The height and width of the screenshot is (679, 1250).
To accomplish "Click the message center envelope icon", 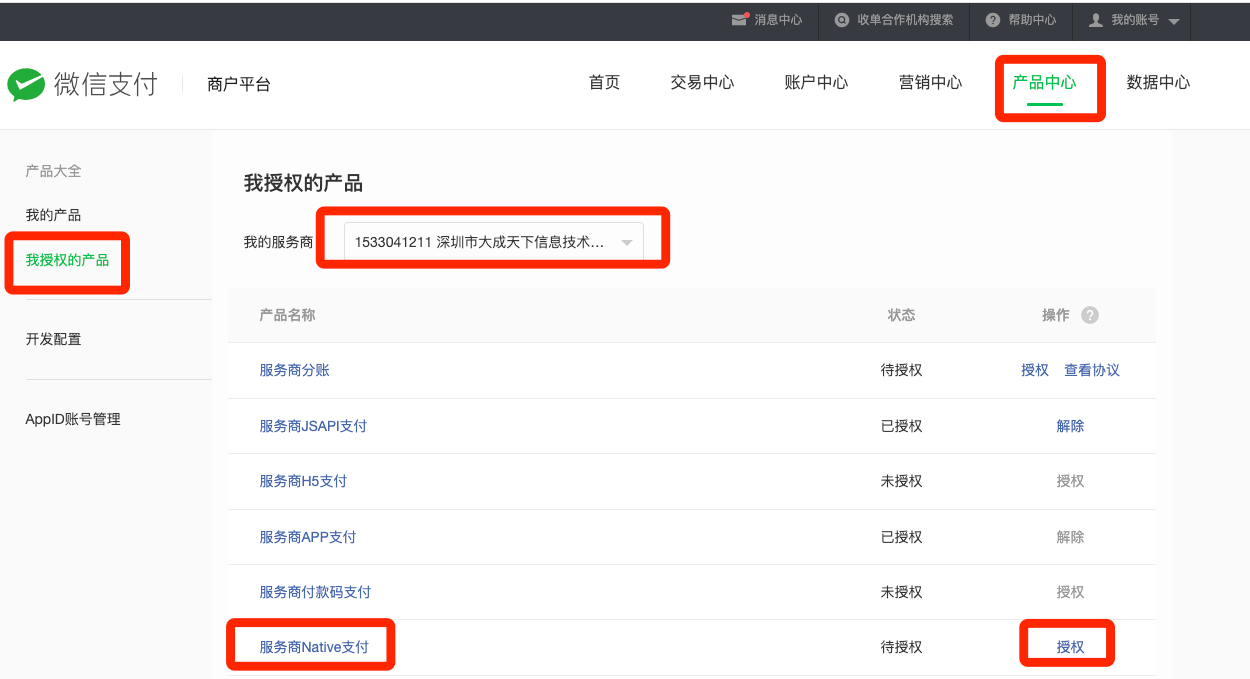I will pyautogui.click(x=740, y=19).
